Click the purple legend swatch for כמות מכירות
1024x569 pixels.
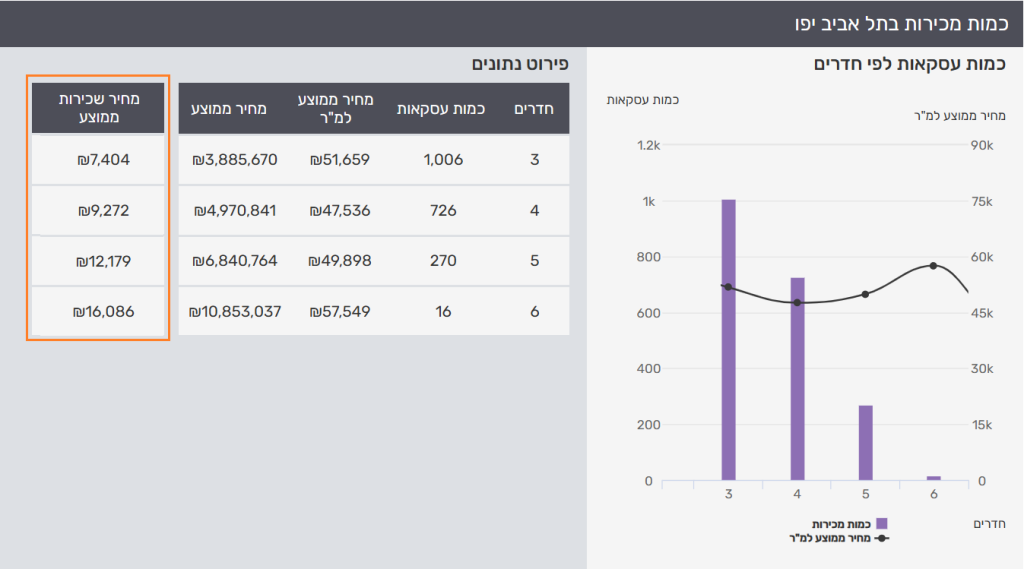(x=881, y=524)
